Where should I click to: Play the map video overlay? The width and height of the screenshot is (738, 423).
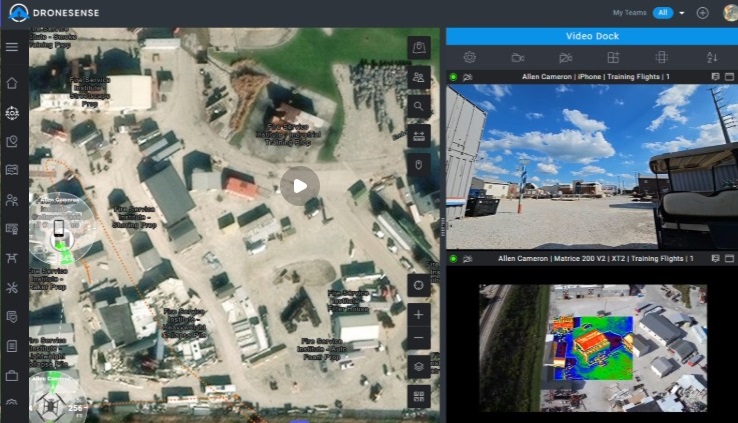(x=300, y=186)
